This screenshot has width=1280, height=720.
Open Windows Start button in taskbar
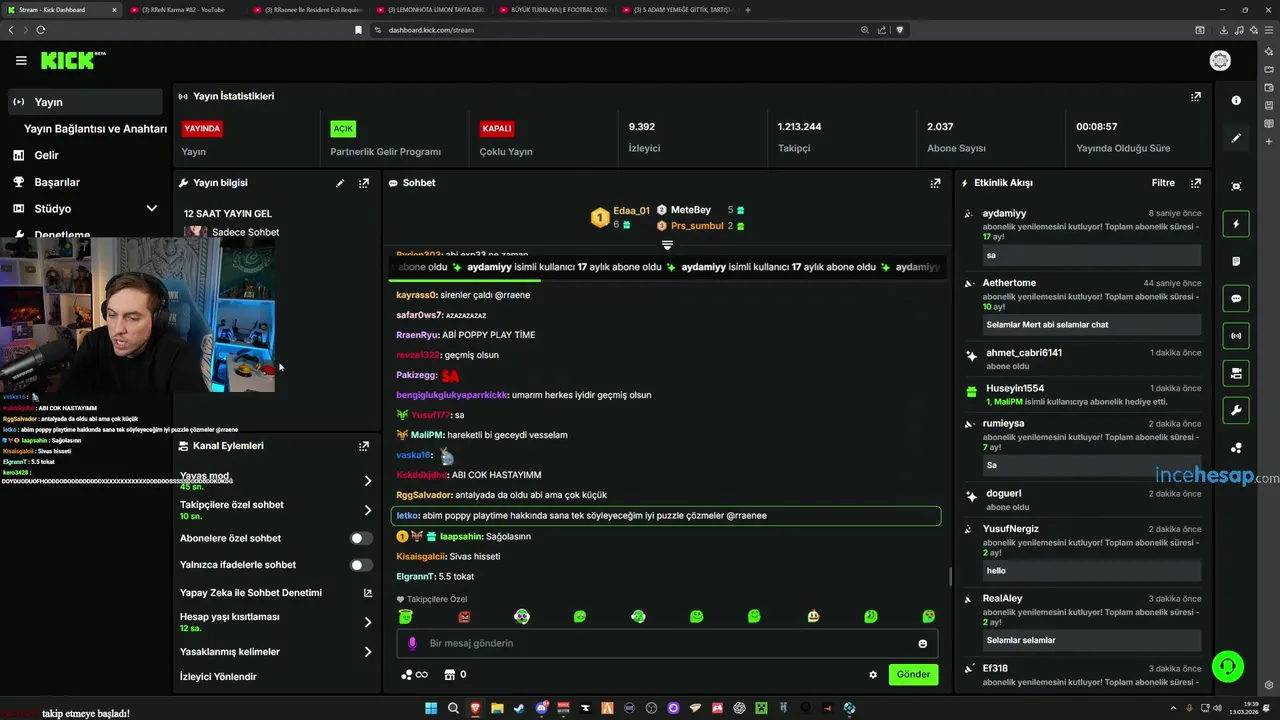tap(431, 708)
